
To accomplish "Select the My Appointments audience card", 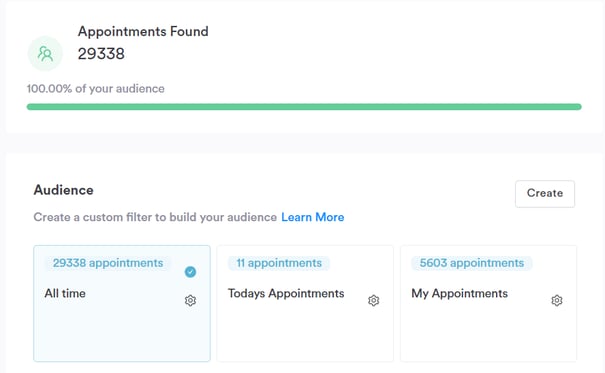I will [x=488, y=303].
